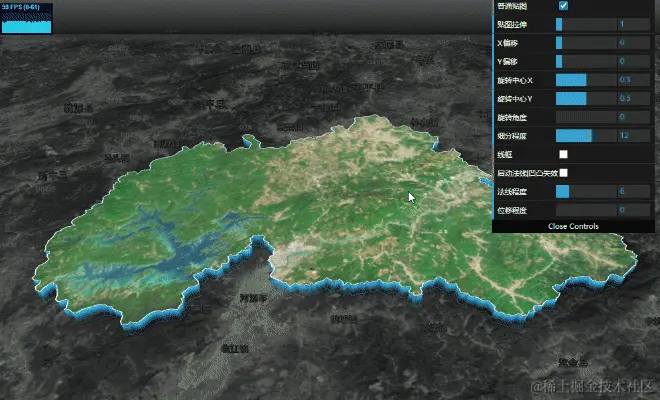Edit the 旋转中心Y value 0.5
The width and height of the screenshot is (660, 400).
point(634,99)
